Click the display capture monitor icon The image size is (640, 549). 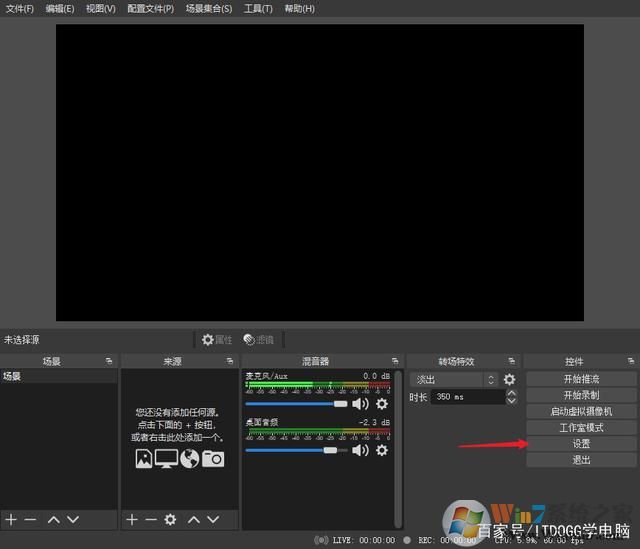(166, 458)
